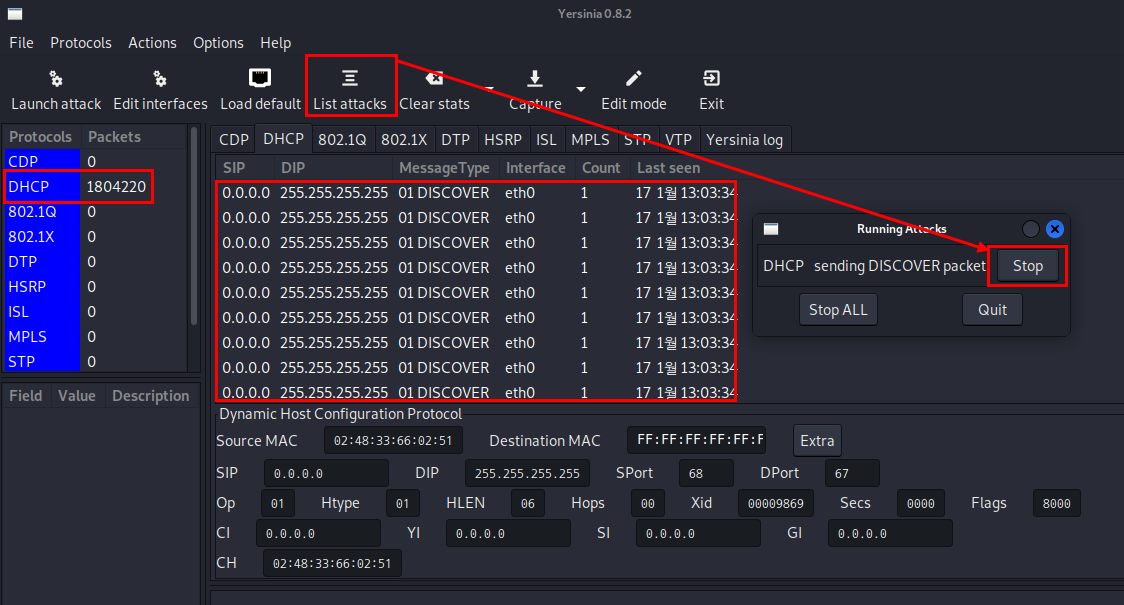Click the Source MAC input field
This screenshot has width=1124, height=605.
pyautogui.click(x=393, y=440)
